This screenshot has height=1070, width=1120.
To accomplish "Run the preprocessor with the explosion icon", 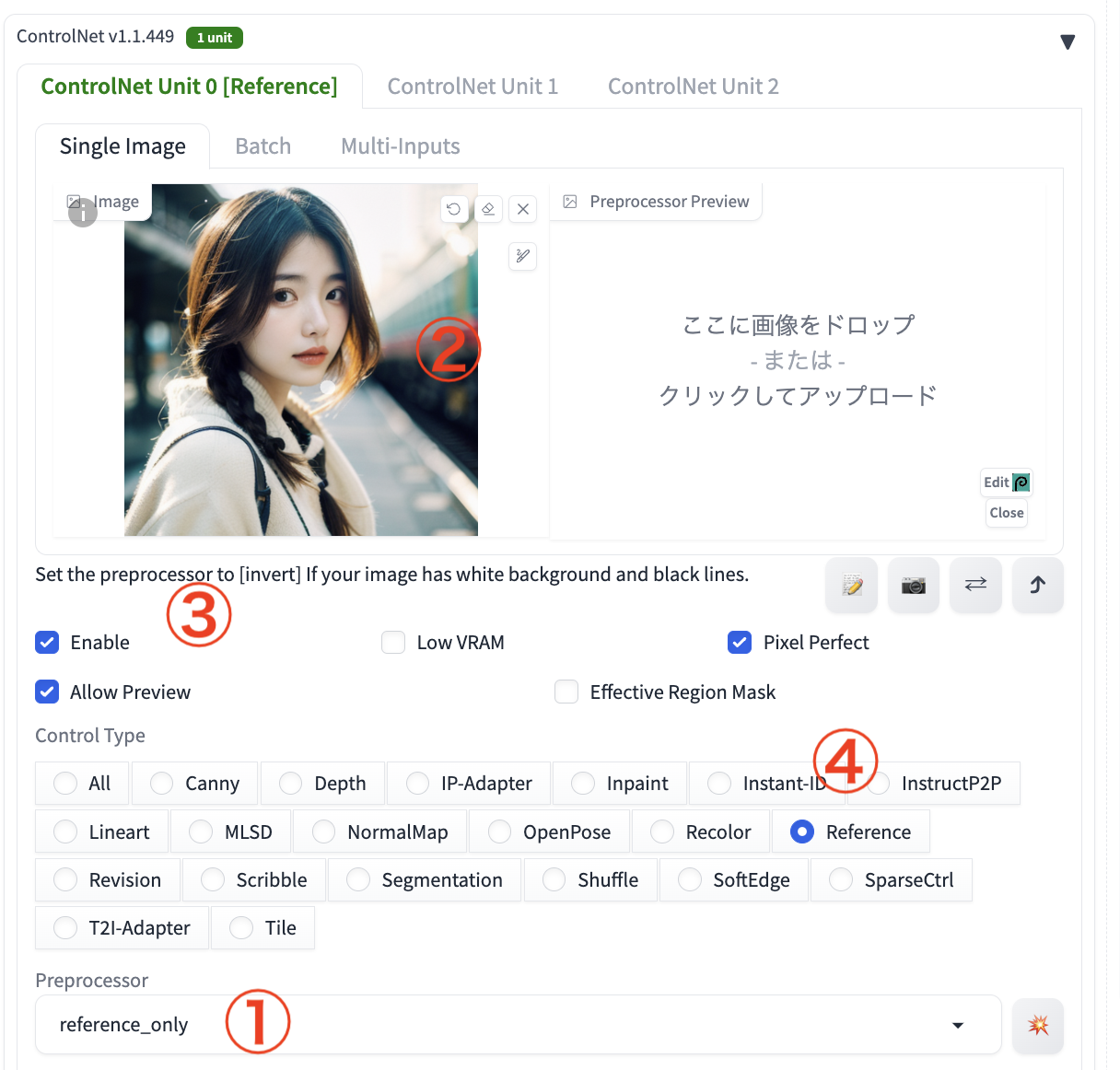I will click(1037, 1025).
